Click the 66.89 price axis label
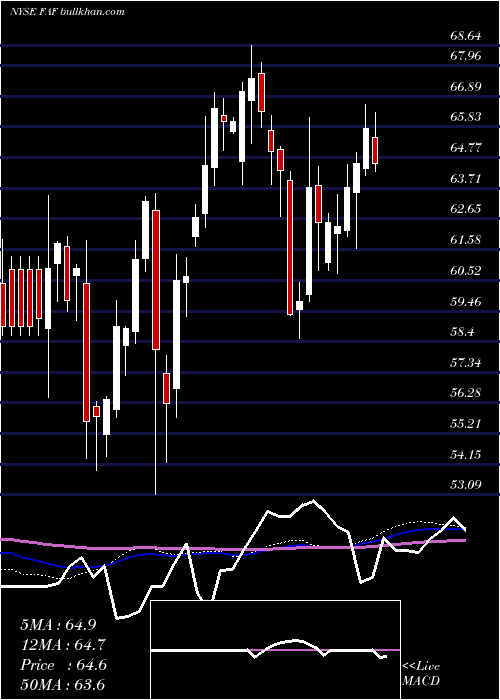The image size is (500, 700). (466, 87)
